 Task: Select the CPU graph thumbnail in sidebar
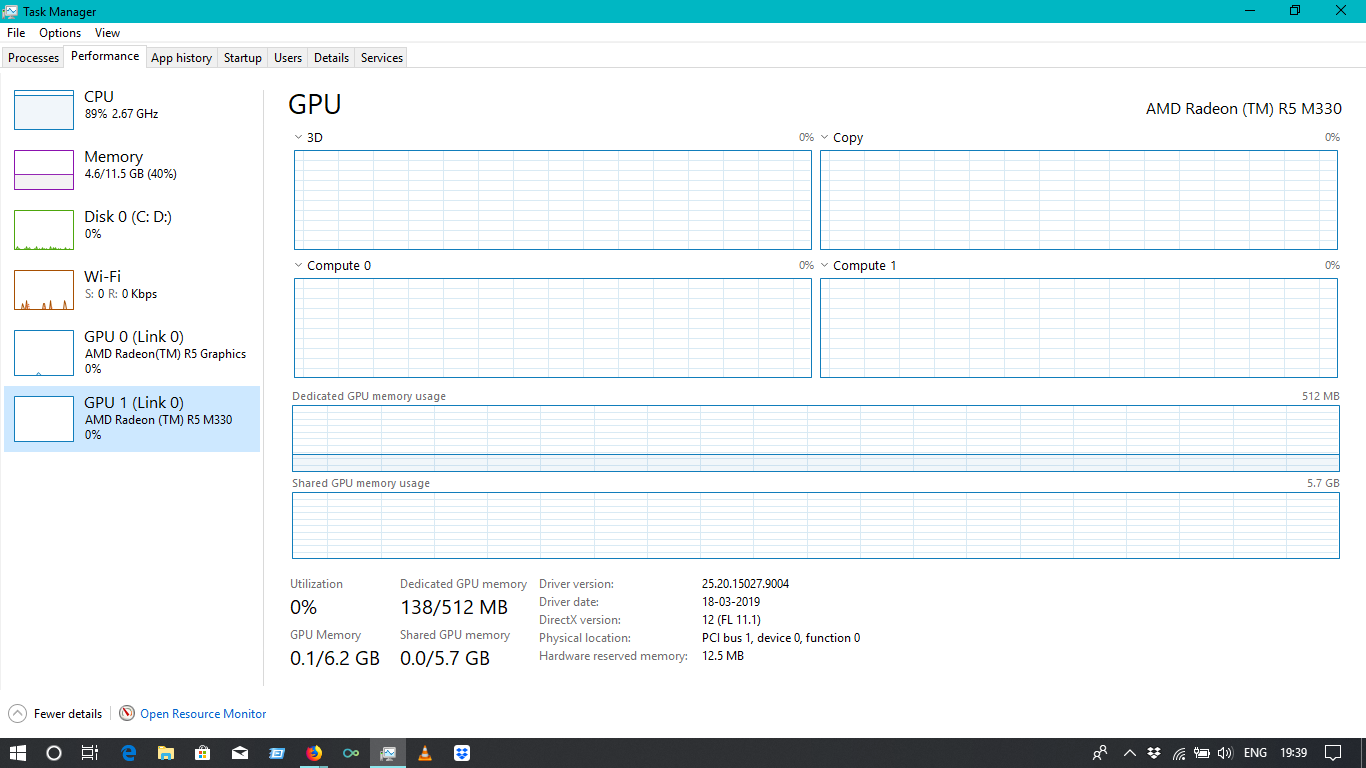point(44,110)
